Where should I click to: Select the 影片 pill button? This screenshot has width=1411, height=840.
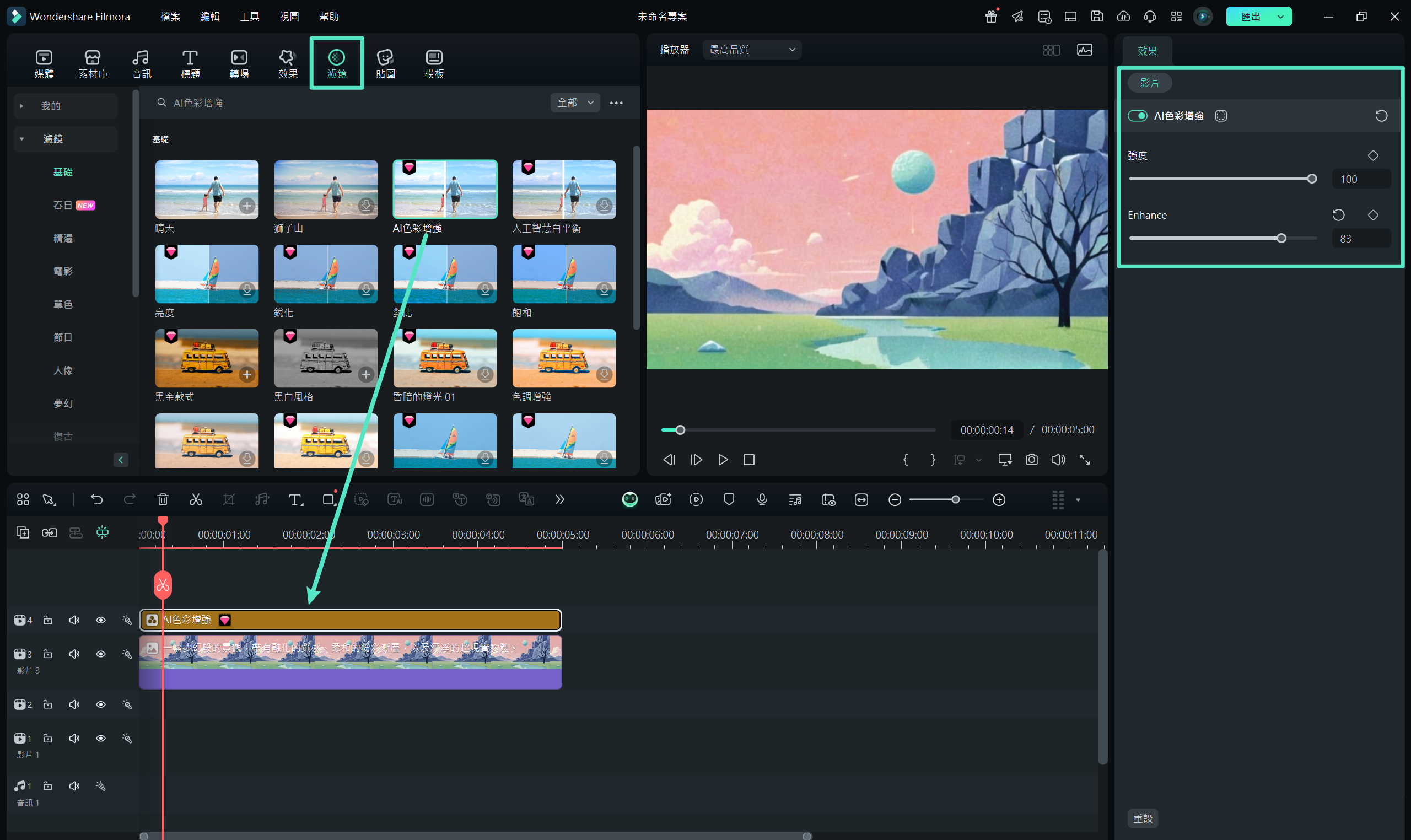1150,83
